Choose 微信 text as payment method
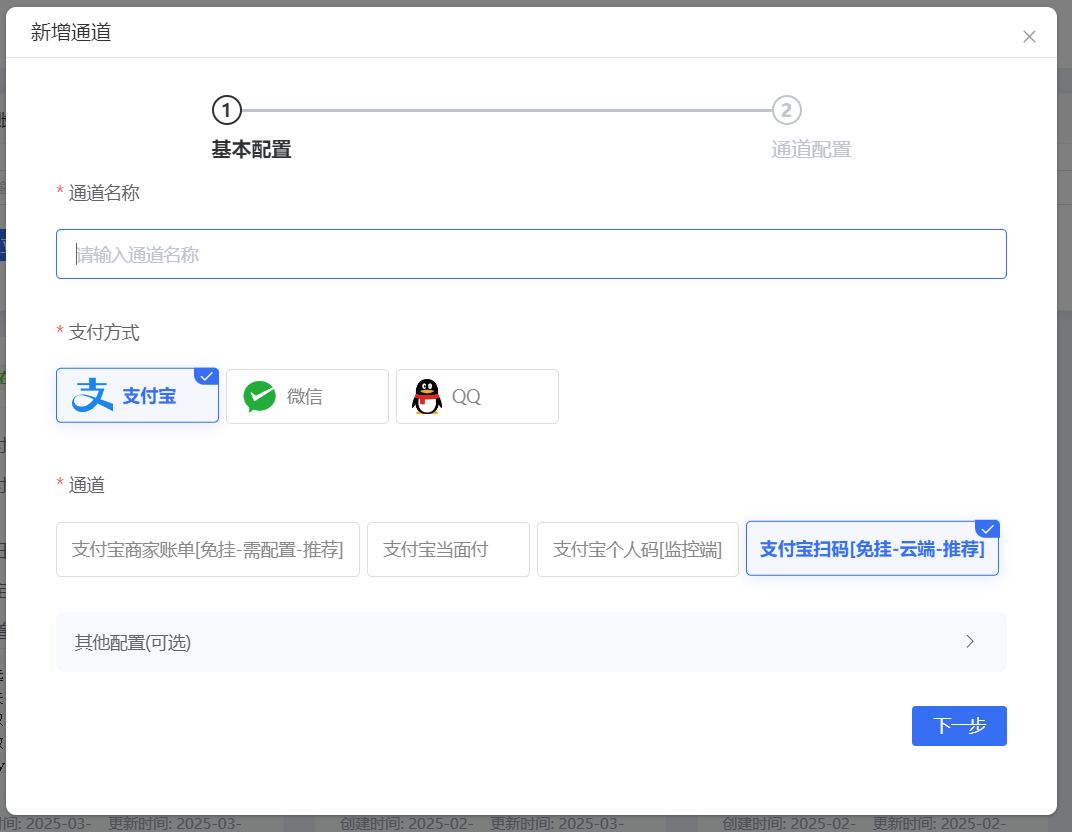The height and width of the screenshot is (832, 1072). [x=305, y=396]
